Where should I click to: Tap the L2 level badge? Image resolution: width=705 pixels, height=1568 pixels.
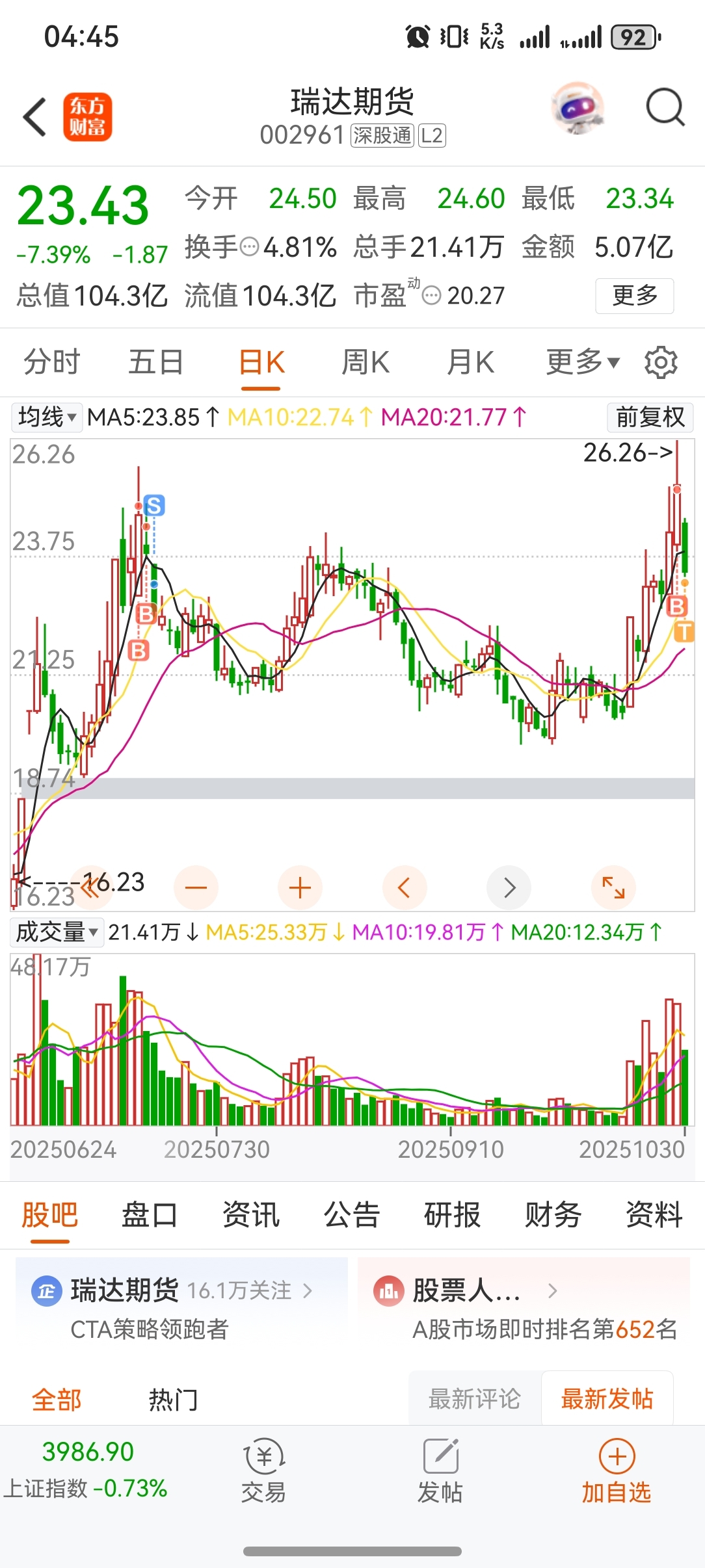point(432,135)
